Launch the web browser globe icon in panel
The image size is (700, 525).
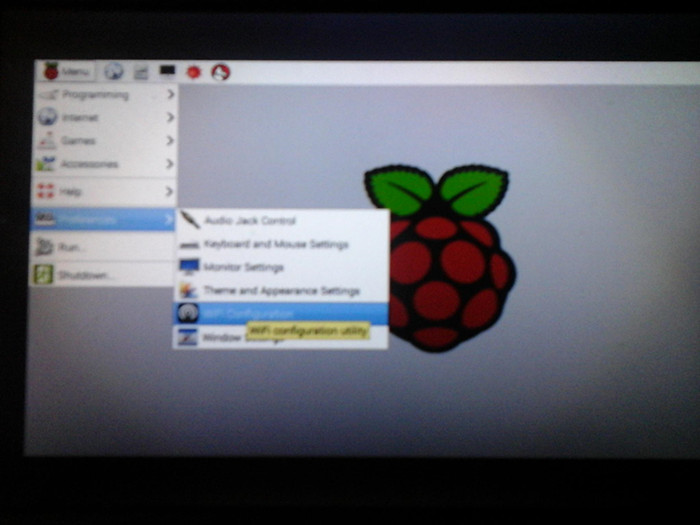pyautogui.click(x=113, y=71)
